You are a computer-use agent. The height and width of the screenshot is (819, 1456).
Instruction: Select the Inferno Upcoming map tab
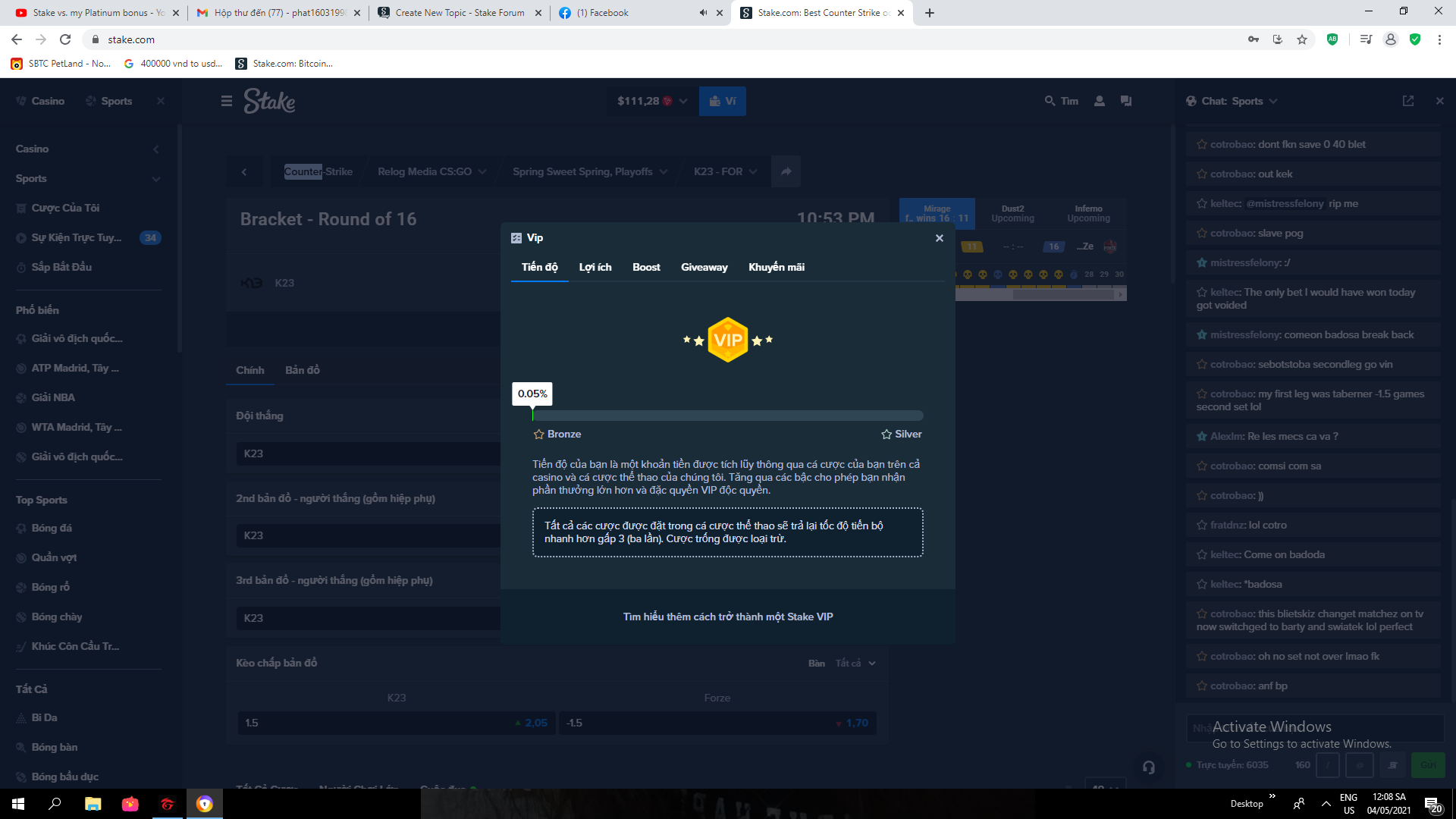(x=1088, y=214)
